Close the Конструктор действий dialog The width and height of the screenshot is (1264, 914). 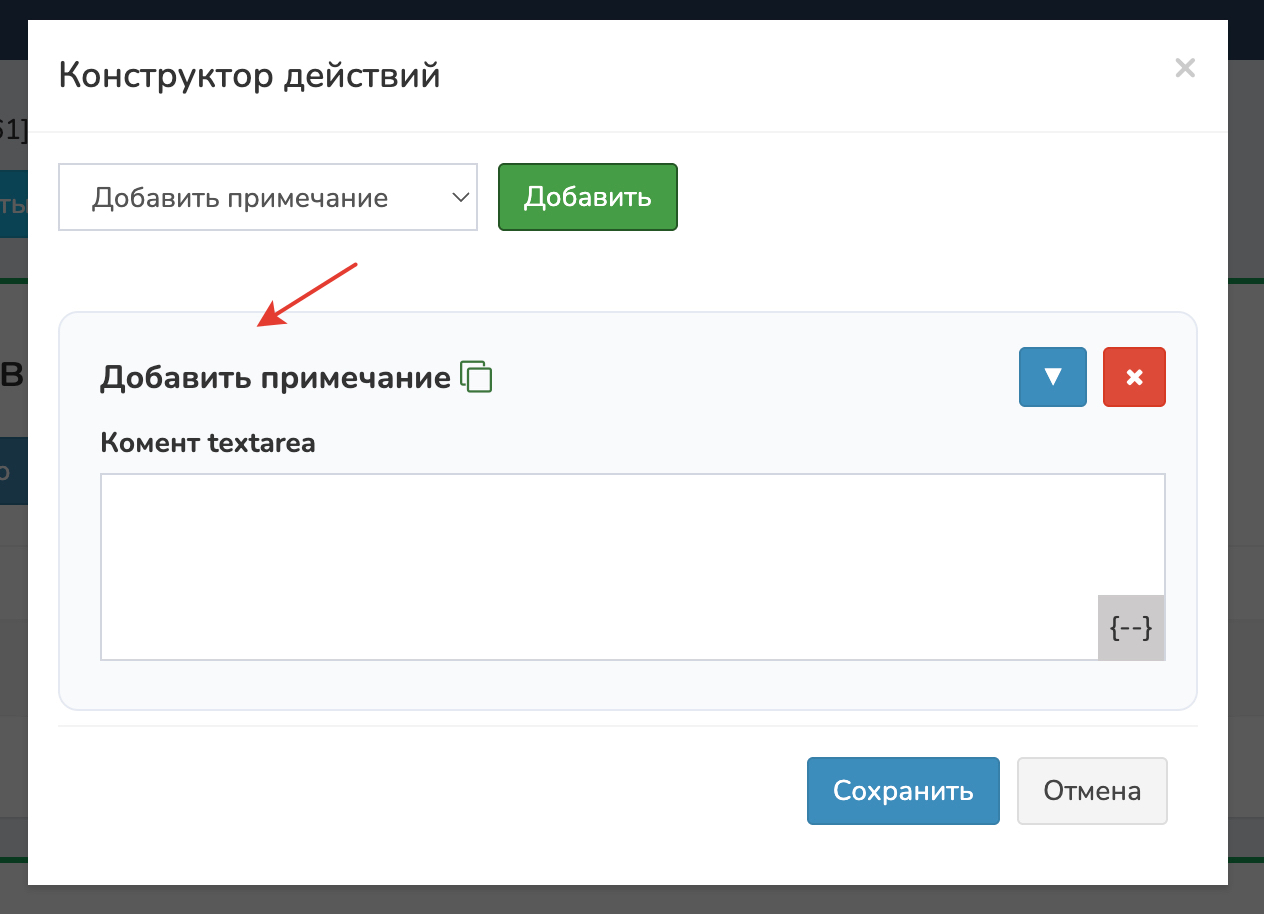[1184, 68]
